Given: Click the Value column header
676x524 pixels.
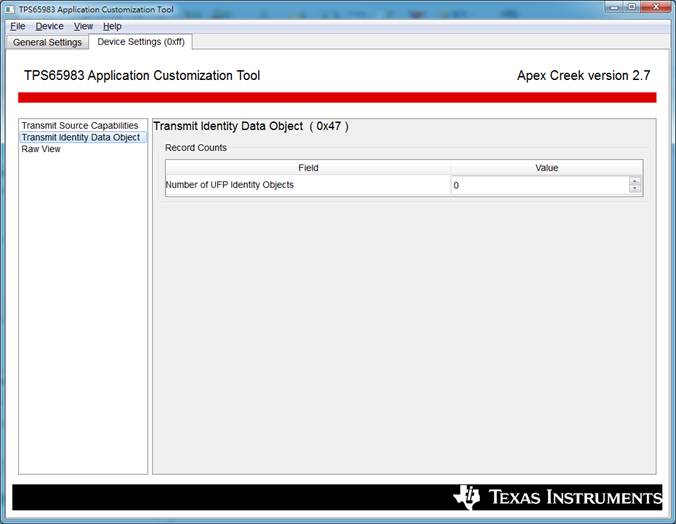Looking at the screenshot, I should pyautogui.click(x=547, y=168).
